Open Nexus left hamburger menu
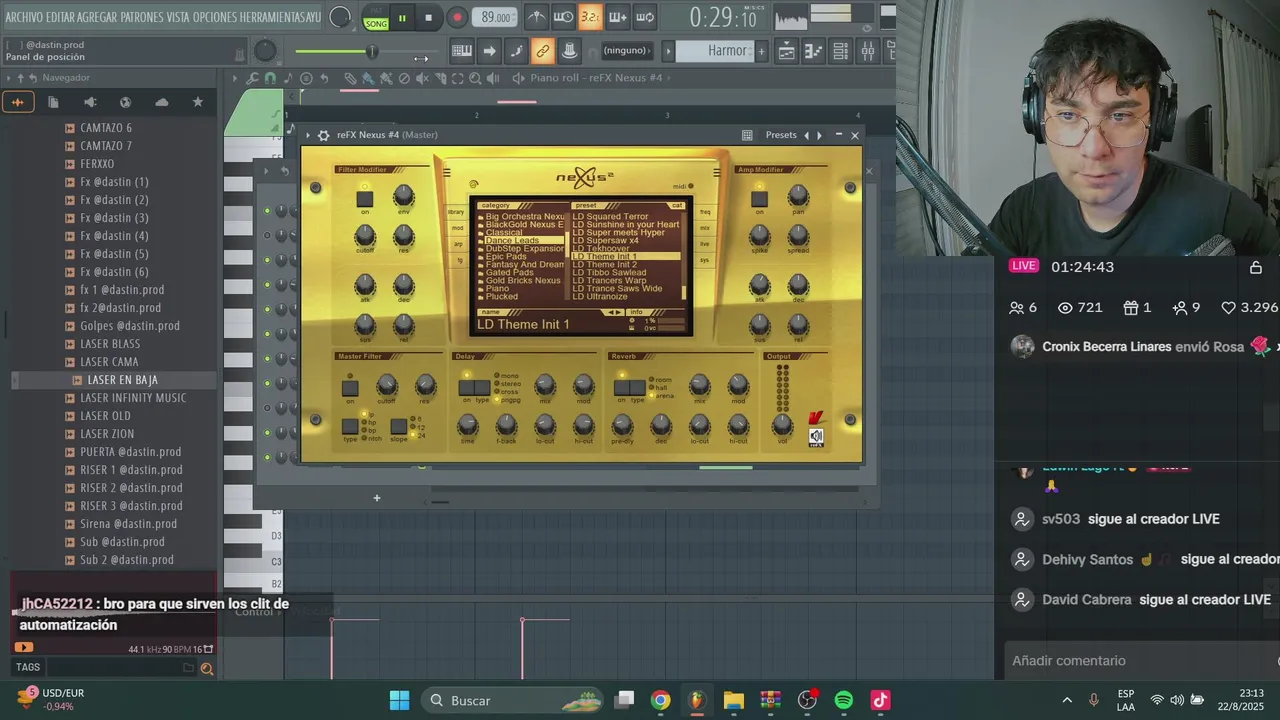The height and width of the screenshot is (720, 1280). coord(447,173)
